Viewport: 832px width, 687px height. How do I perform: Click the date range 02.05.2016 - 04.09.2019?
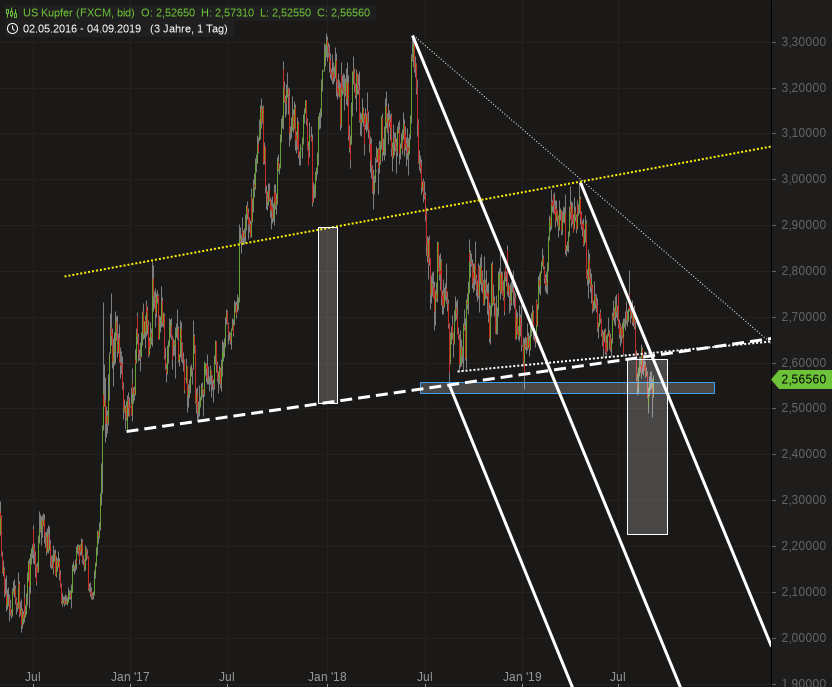(x=82, y=29)
